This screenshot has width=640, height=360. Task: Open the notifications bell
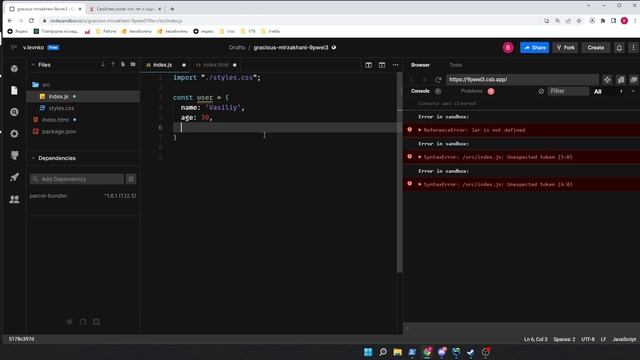pos(619,48)
